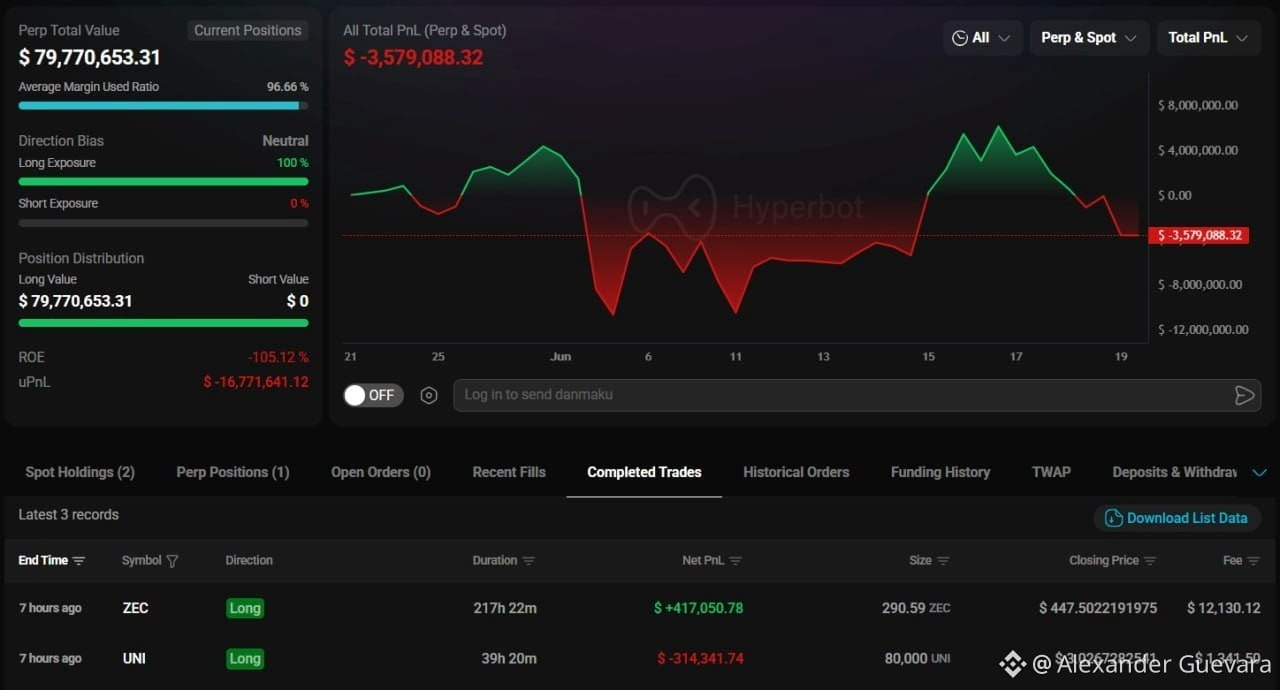The height and width of the screenshot is (690, 1280).
Task: Filter by Symbol funnel icon
Action: point(172,561)
